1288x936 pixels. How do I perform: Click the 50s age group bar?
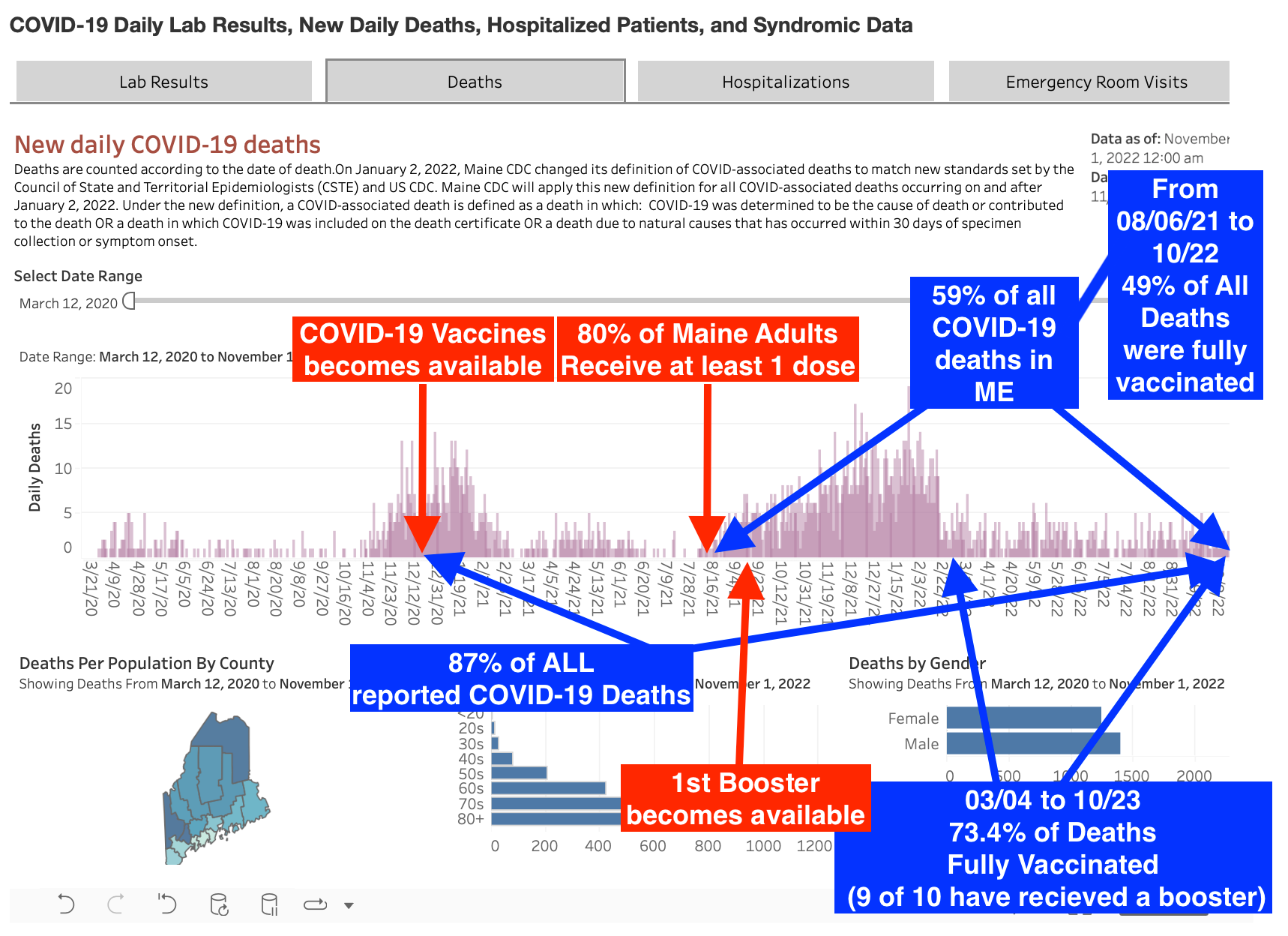519,773
